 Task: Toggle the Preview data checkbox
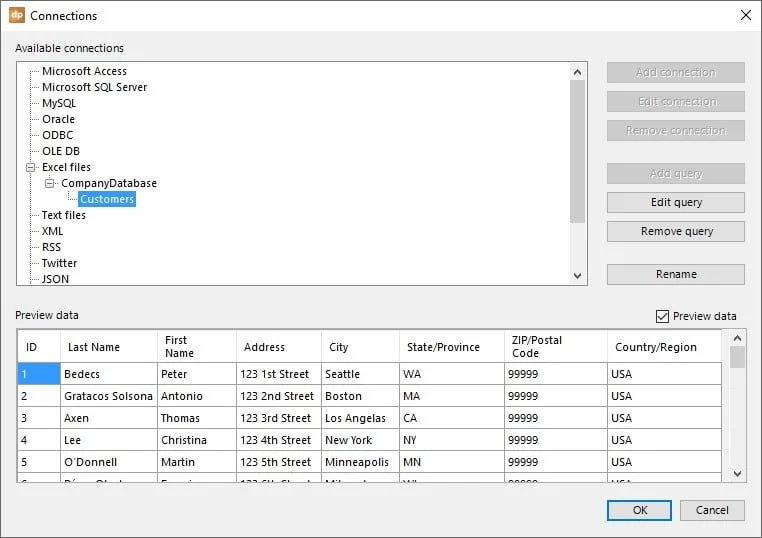click(x=662, y=316)
